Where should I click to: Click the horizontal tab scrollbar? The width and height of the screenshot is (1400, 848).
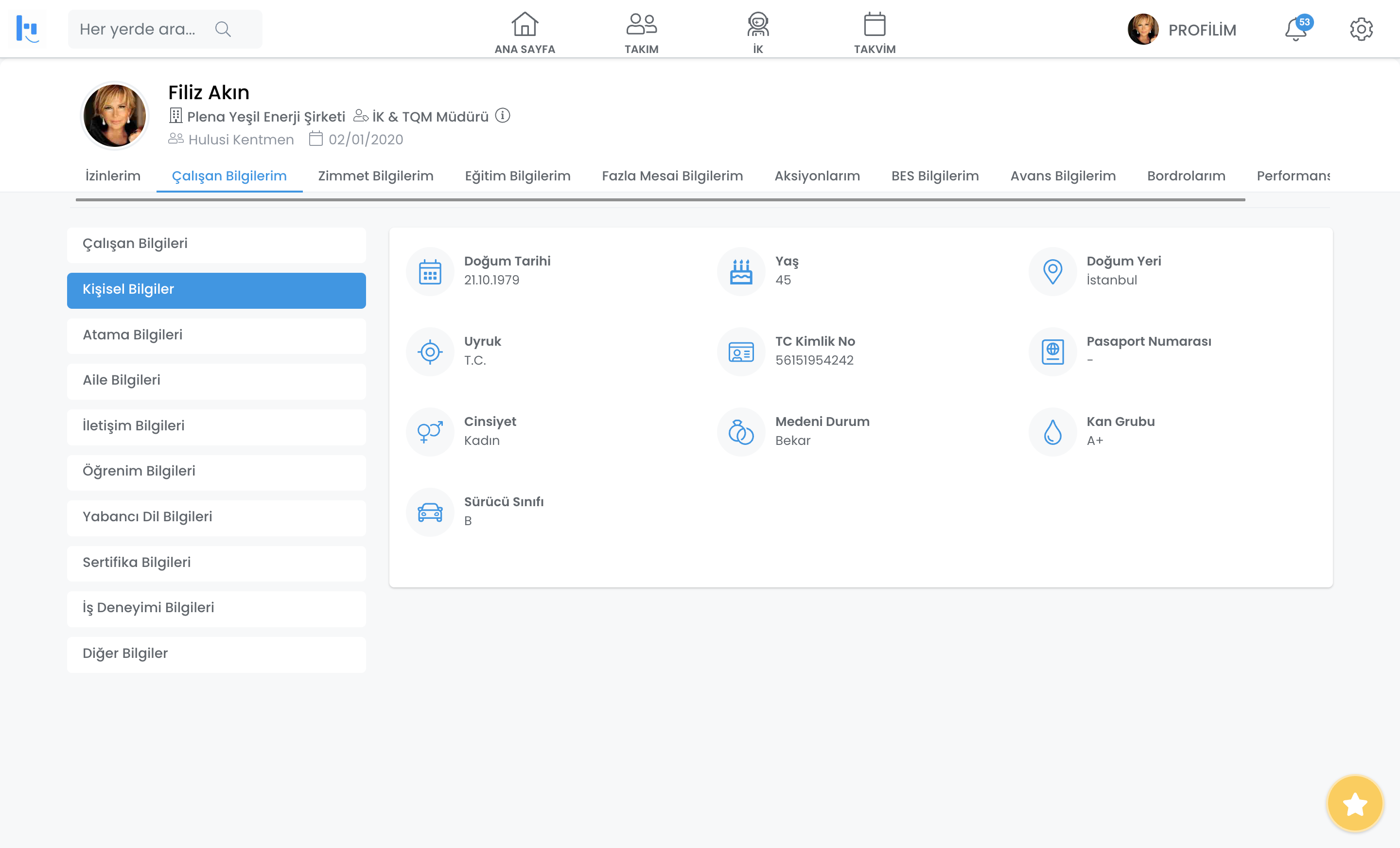coord(659,200)
